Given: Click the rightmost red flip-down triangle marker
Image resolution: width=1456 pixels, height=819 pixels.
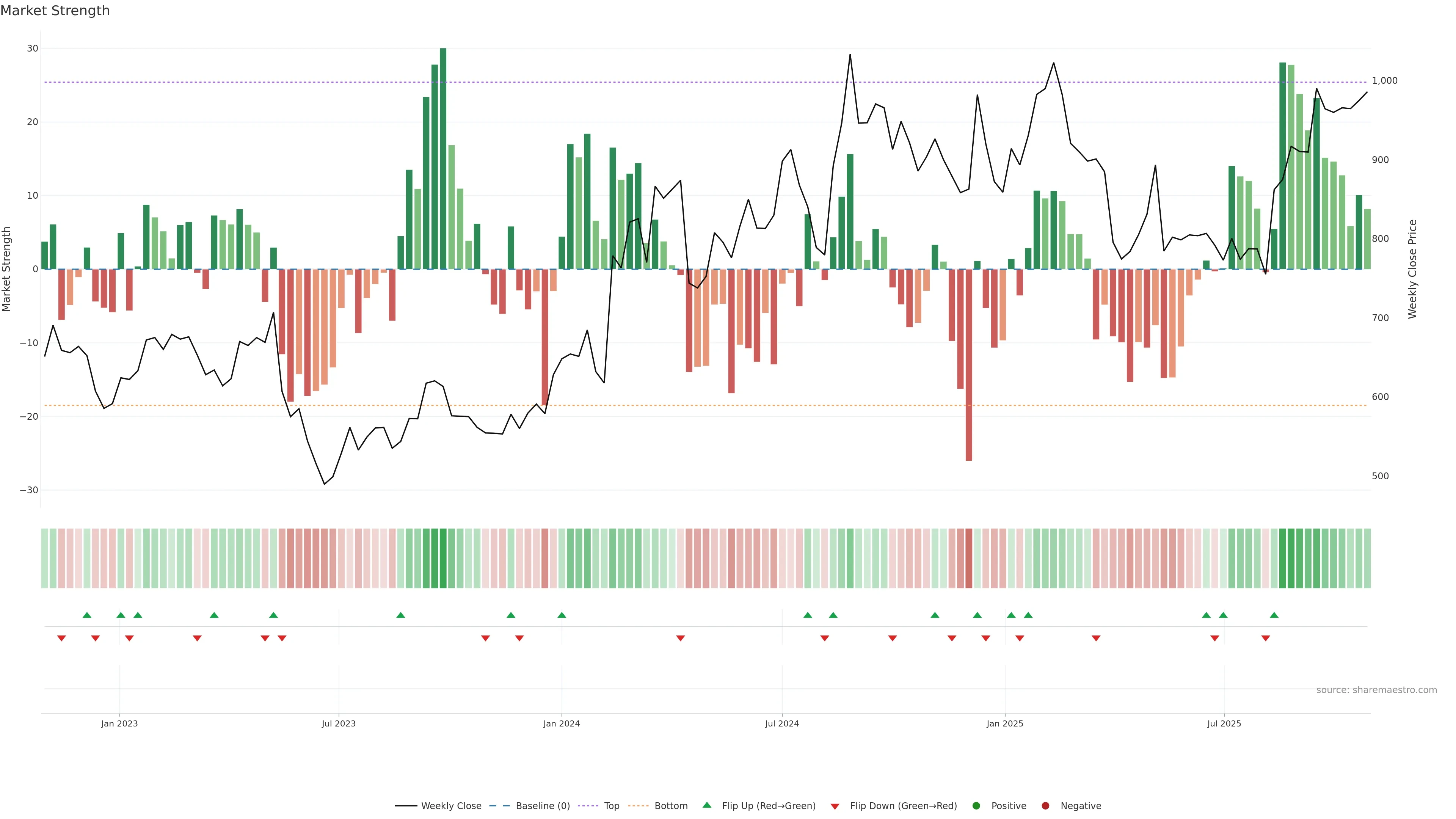Looking at the screenshot, I should tap(1266, 638).
